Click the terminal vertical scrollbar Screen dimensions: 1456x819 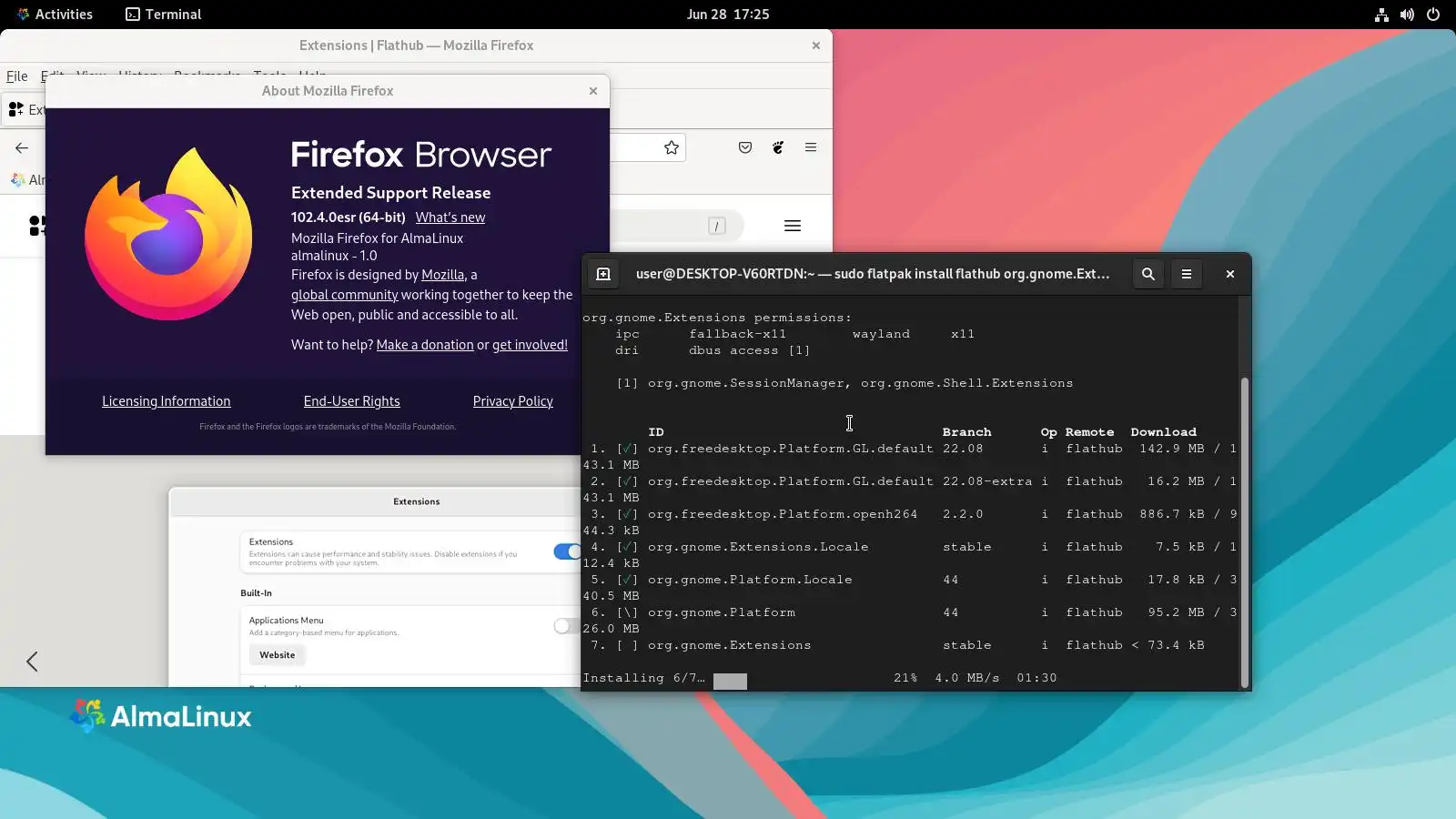(x=1244, y=532)
